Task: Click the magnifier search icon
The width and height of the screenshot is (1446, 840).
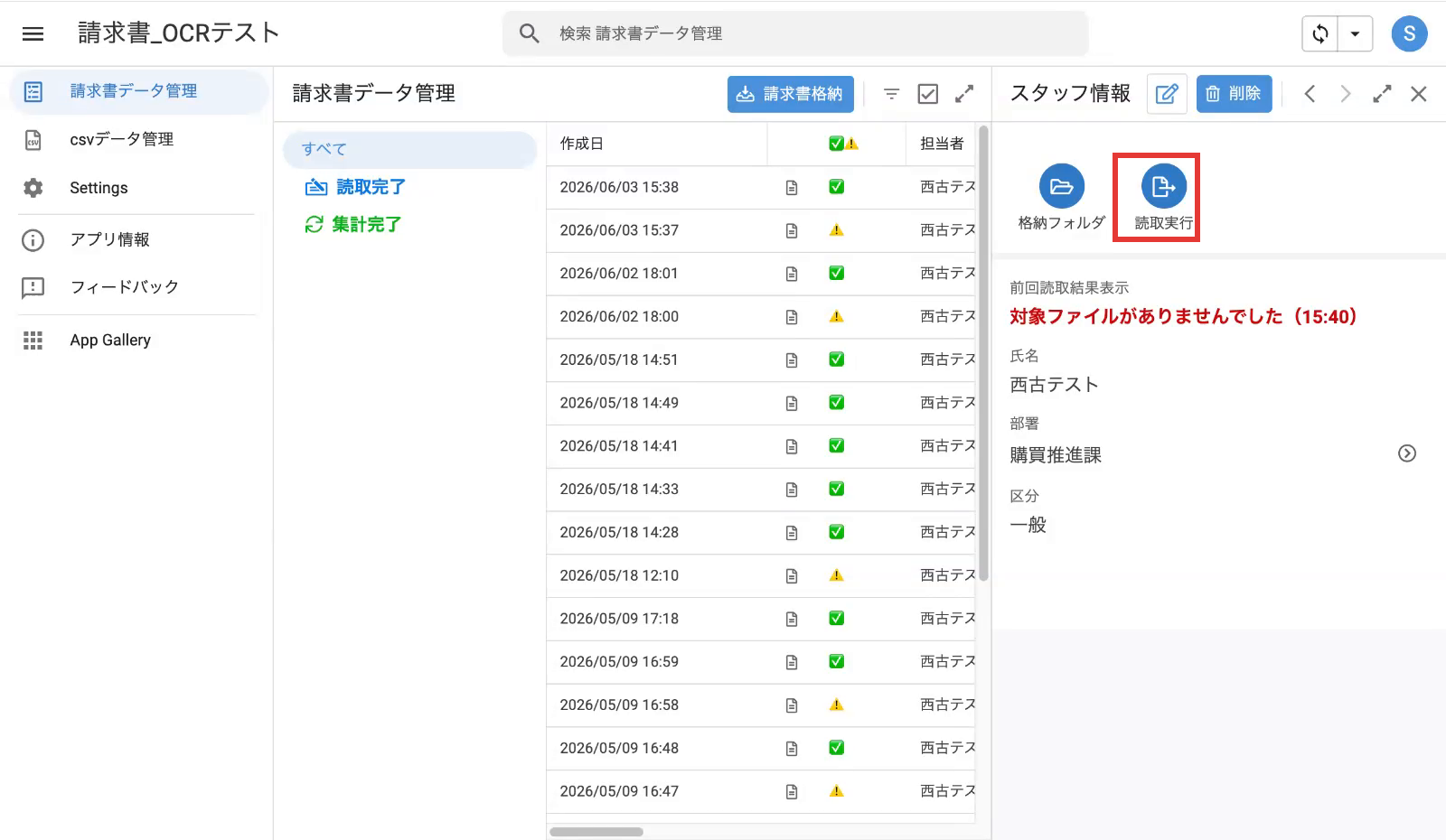Action: pyautogui.click(x=530, y=33)
